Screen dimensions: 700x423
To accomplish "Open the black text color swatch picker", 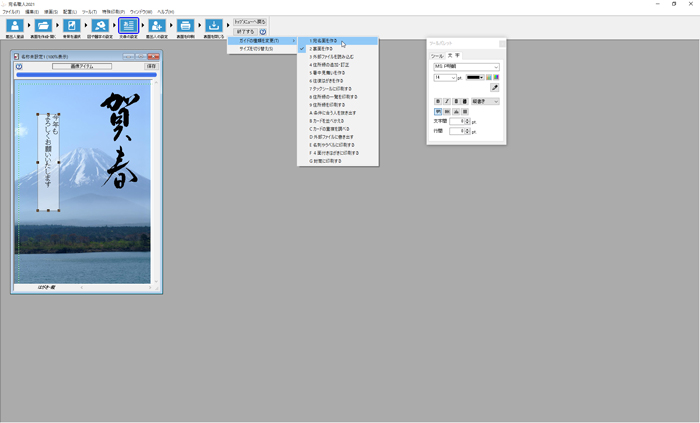I will [475, 77].
